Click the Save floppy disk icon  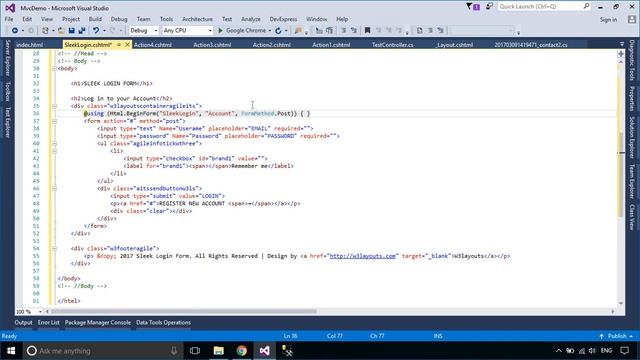[x=71, y=31]
